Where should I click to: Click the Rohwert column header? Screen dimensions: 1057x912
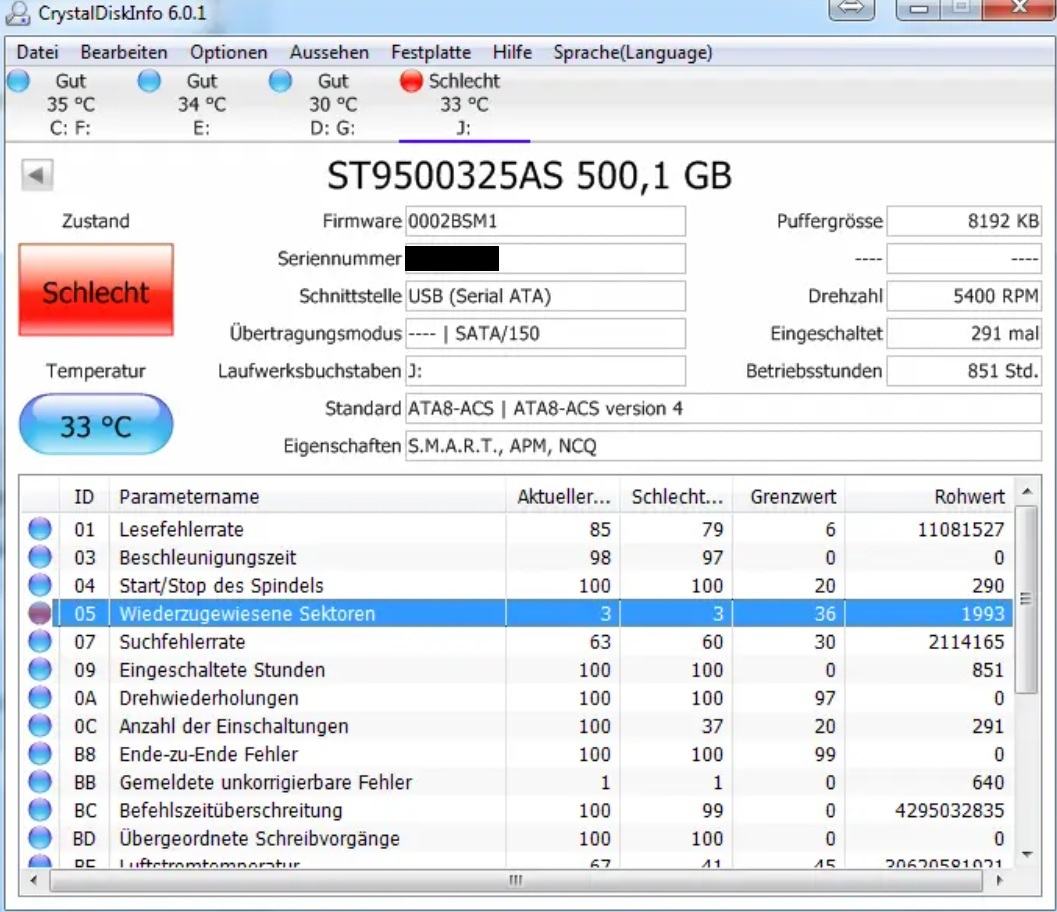[x=928, y=497]
